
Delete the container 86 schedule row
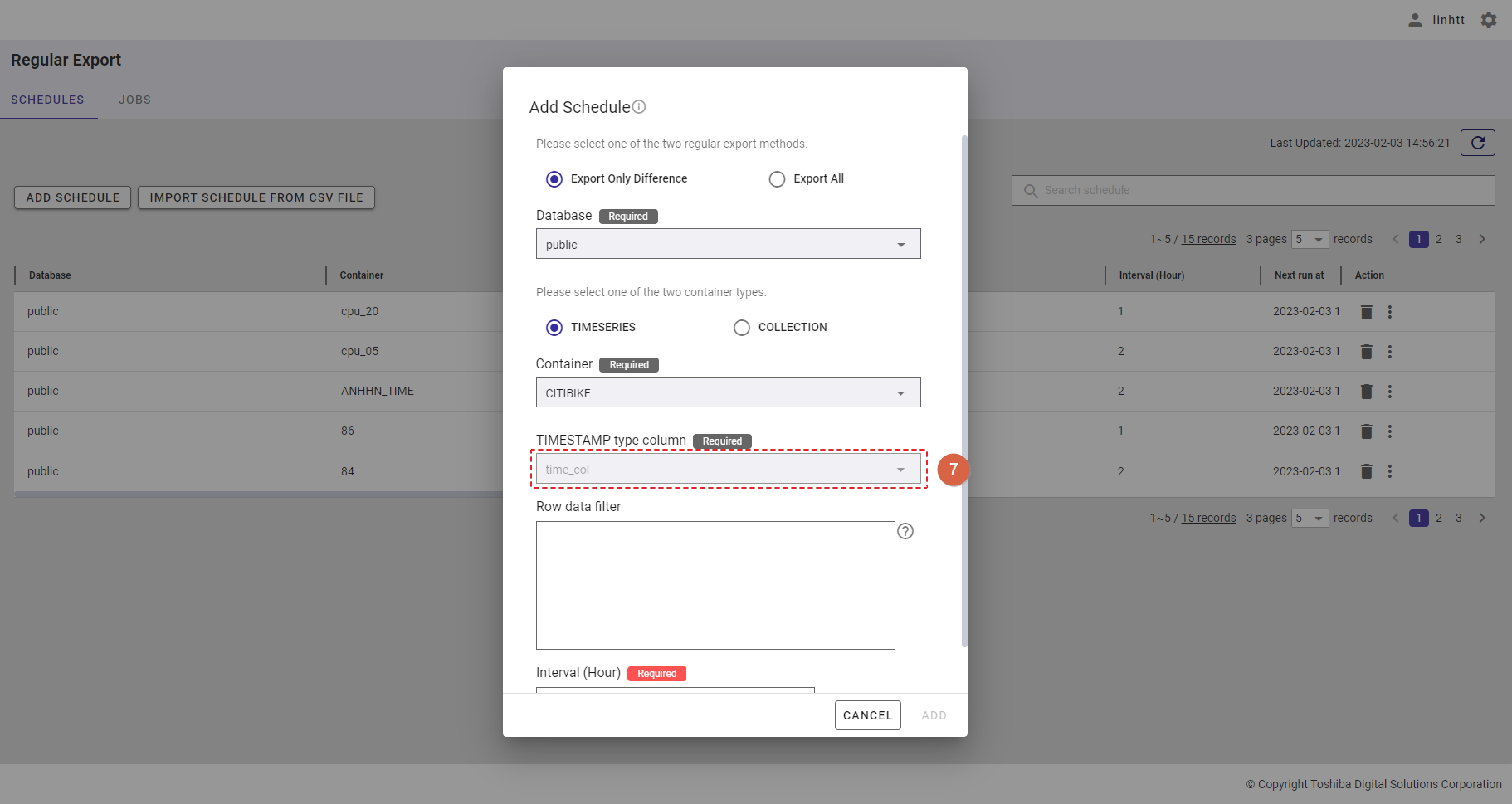pyautogui.click(x=1366, y=431)
